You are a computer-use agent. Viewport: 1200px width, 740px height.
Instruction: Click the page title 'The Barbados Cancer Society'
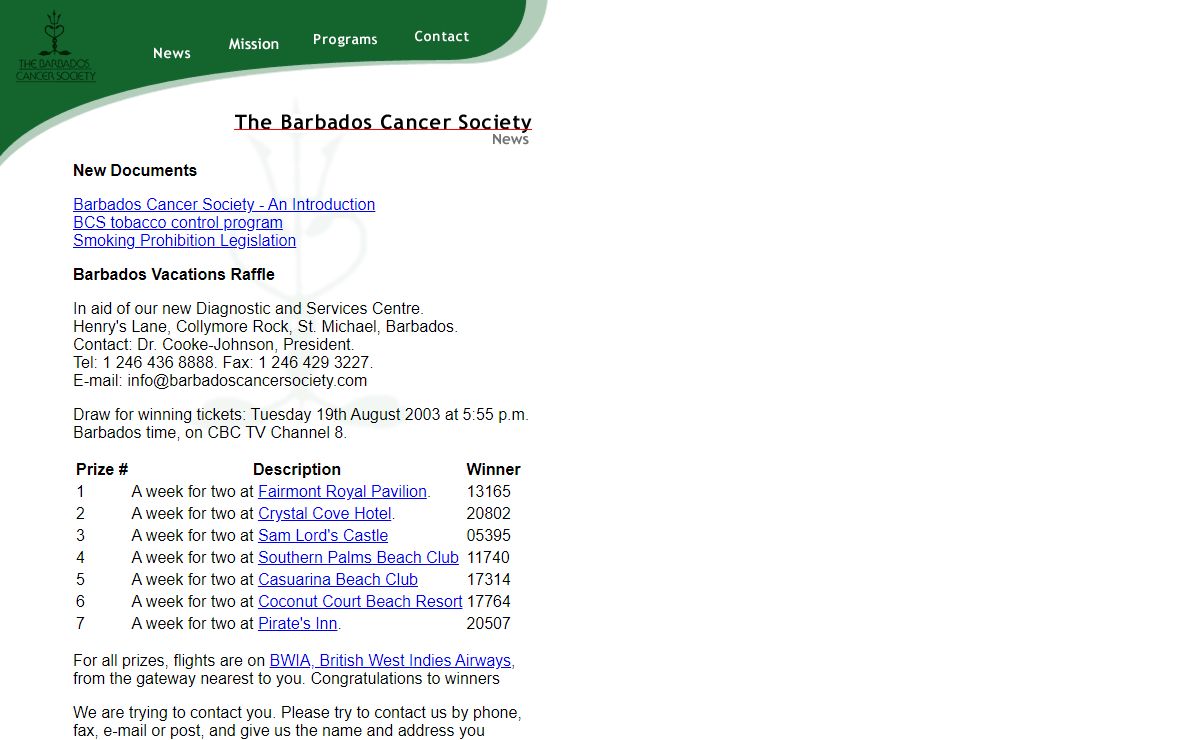point(383,122)
